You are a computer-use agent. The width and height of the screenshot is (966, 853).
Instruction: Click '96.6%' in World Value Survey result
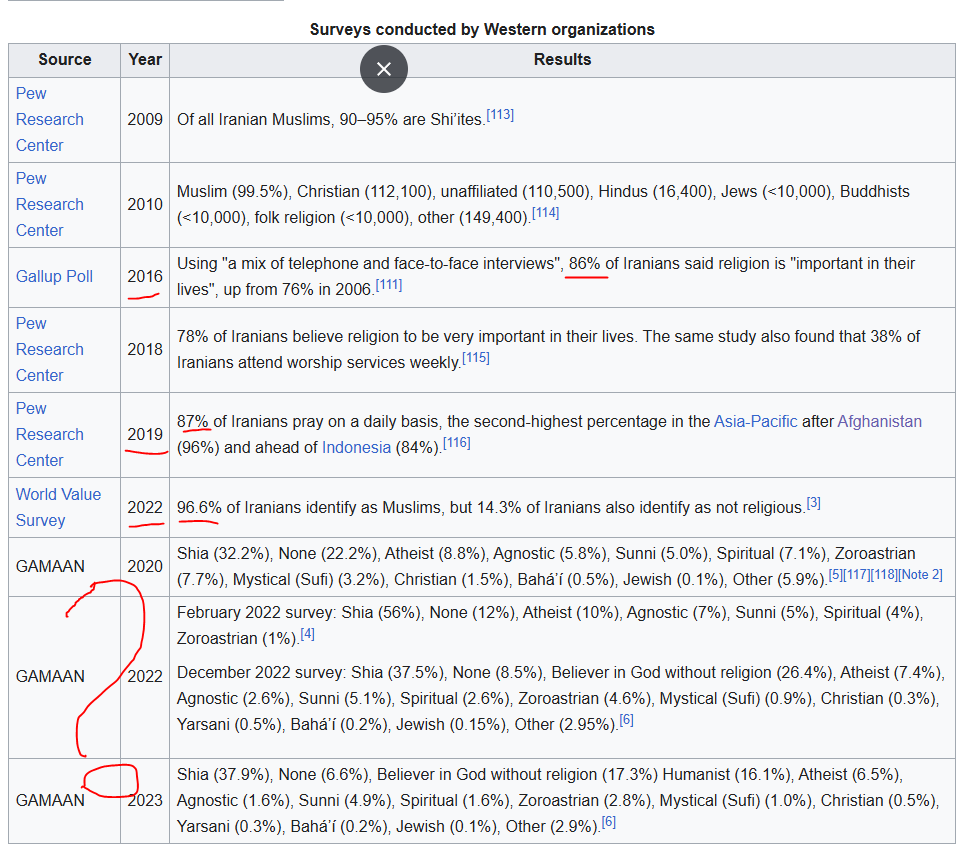pos(199,508)
